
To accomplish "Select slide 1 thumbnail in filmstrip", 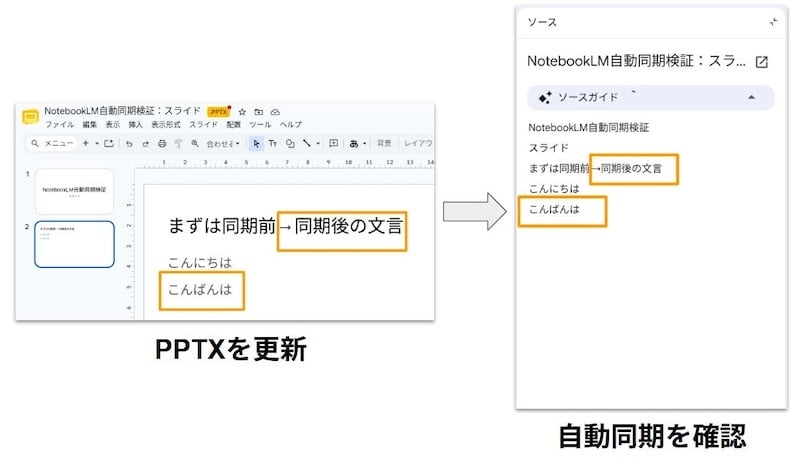I will tap(74, 191).
